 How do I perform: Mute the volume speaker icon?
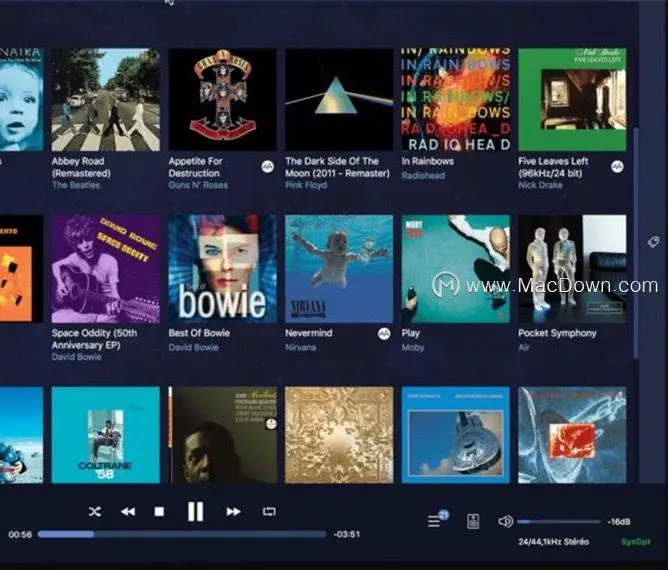coord(505,521)
